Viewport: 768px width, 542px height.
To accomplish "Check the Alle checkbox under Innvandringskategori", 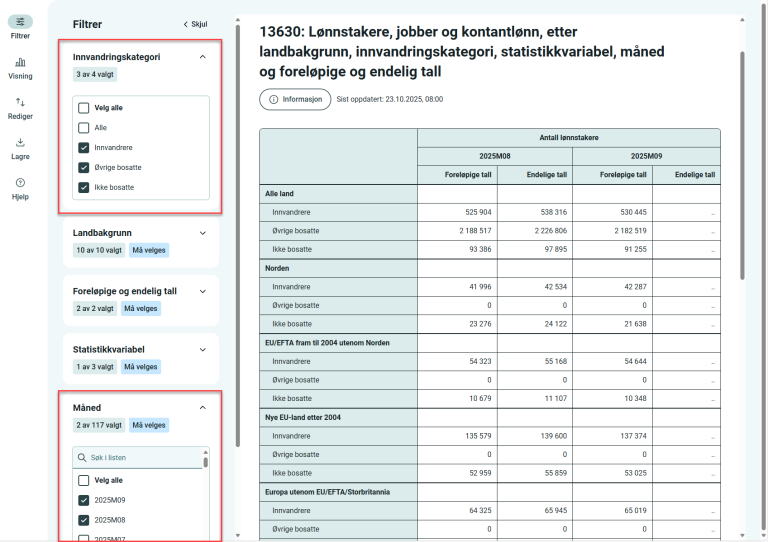I will click(x=84, y=128).
